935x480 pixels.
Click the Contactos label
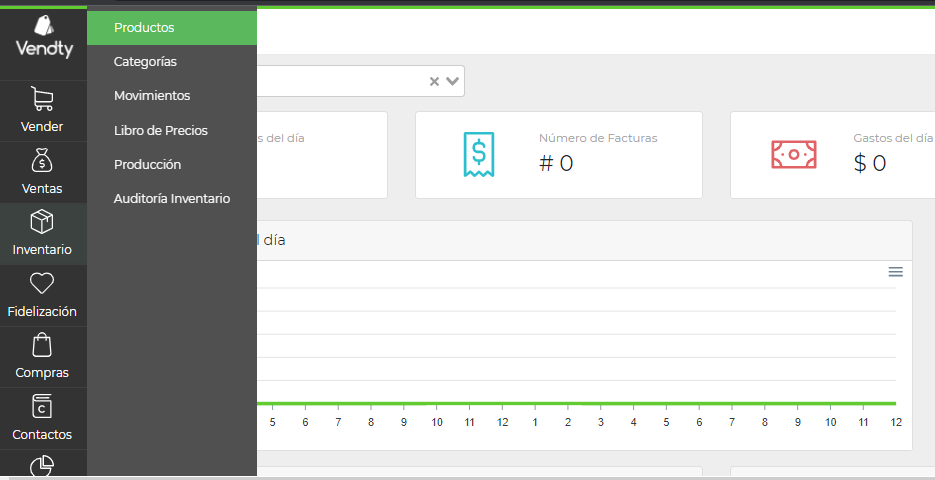(42, 434)
